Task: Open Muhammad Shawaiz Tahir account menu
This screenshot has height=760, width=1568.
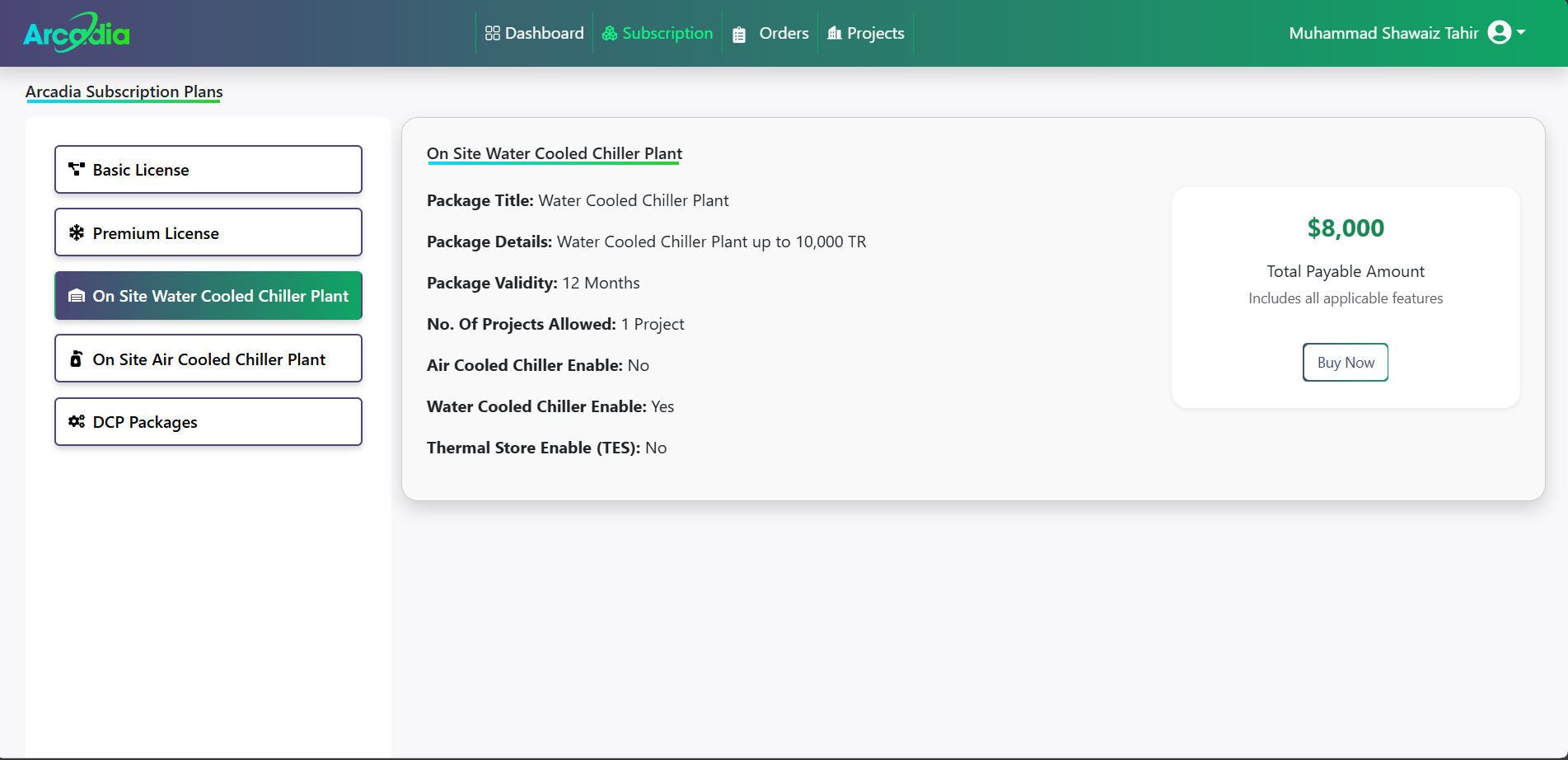Action: [1383, 33]
